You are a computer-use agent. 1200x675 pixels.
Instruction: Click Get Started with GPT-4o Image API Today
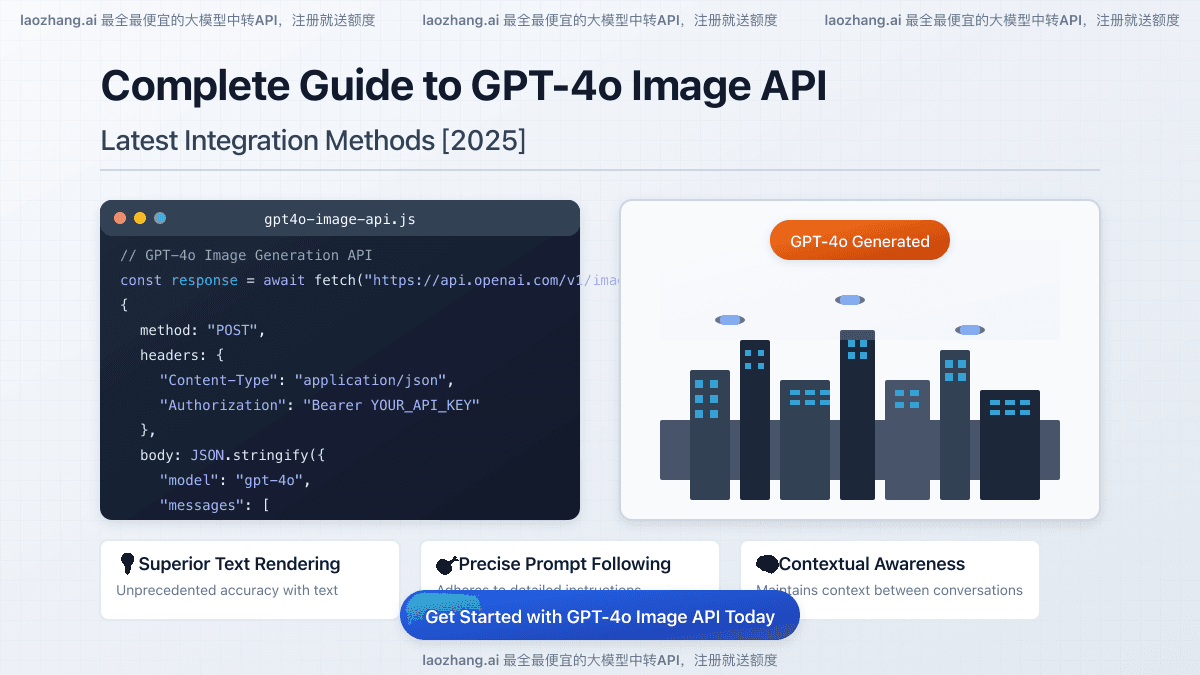tap(600, 616)
